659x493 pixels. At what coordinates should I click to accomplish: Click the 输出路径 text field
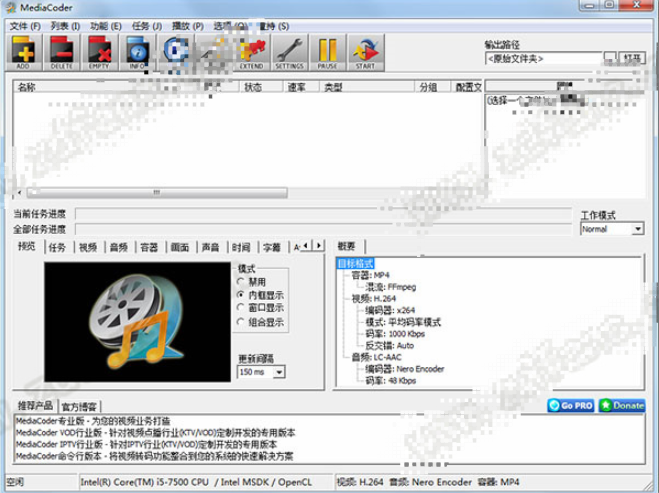(544, 58)
